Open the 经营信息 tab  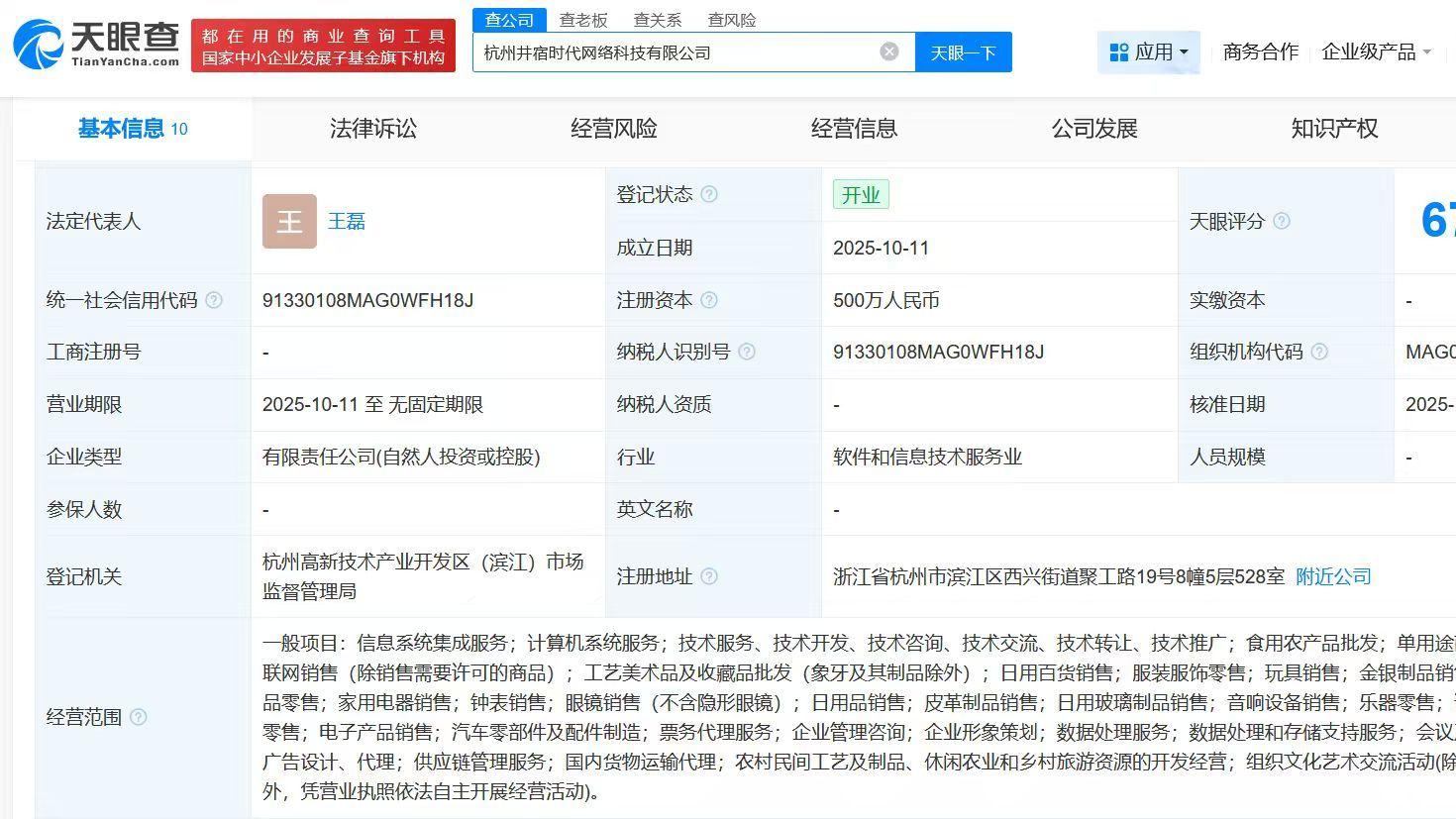pos(854,129)
